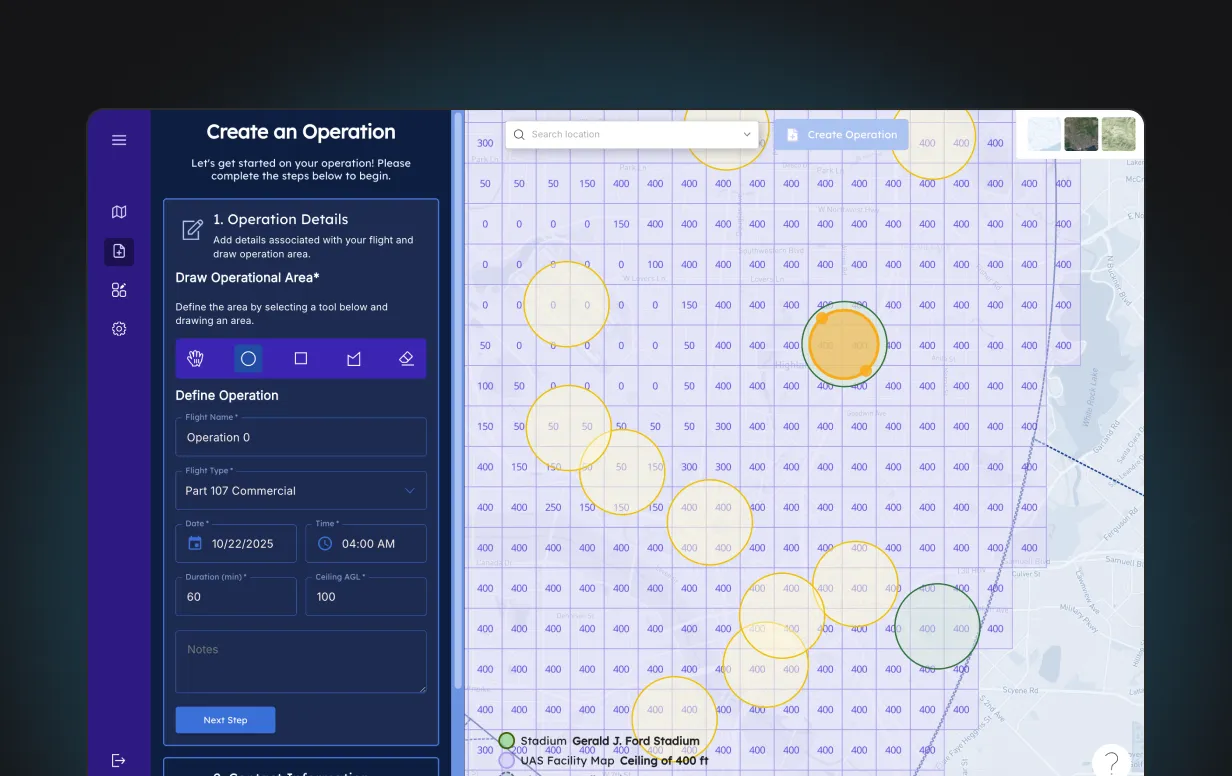
Task: Open the clock icon in Time field
Action: point(325,544)
